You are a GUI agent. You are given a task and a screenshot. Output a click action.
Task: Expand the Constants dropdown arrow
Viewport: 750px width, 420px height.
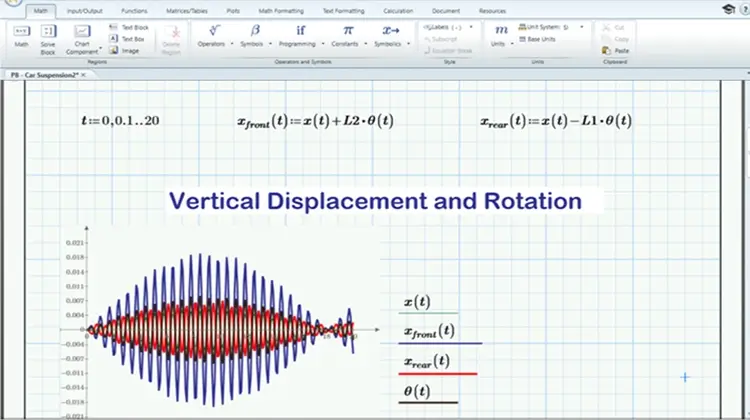point(365,44)
